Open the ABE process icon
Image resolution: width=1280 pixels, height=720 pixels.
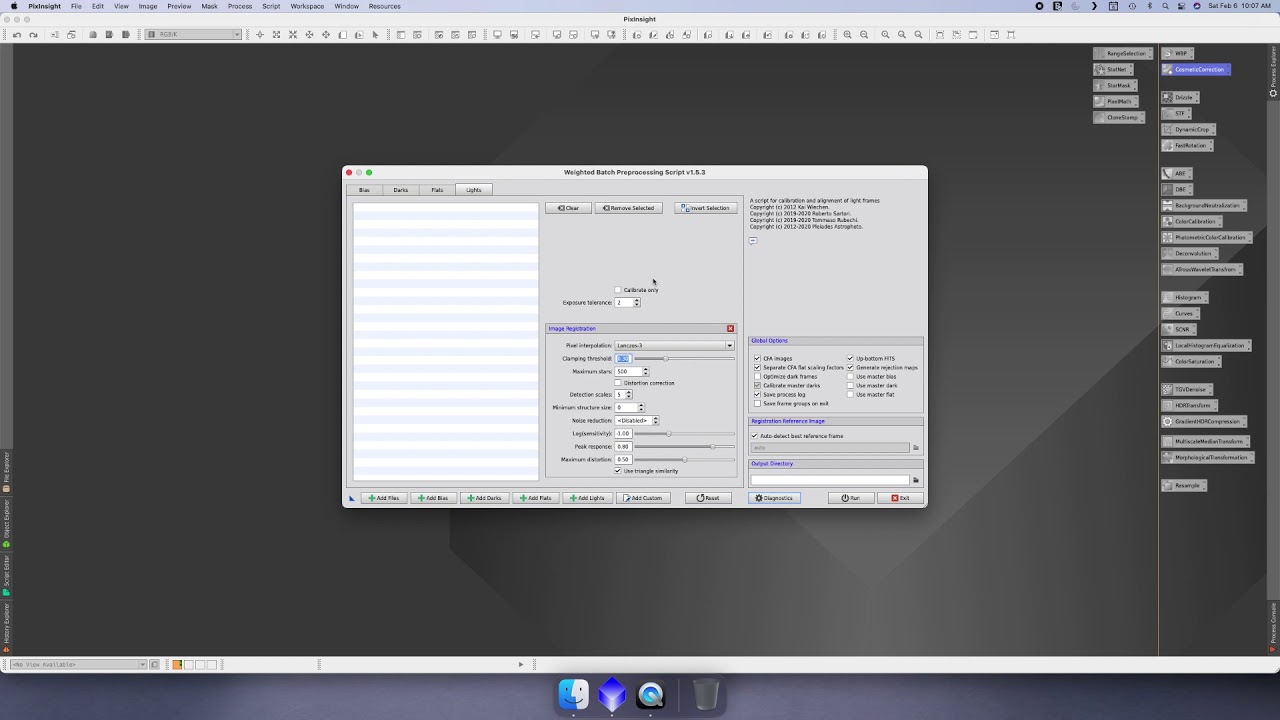click(x=1177, y=173)
